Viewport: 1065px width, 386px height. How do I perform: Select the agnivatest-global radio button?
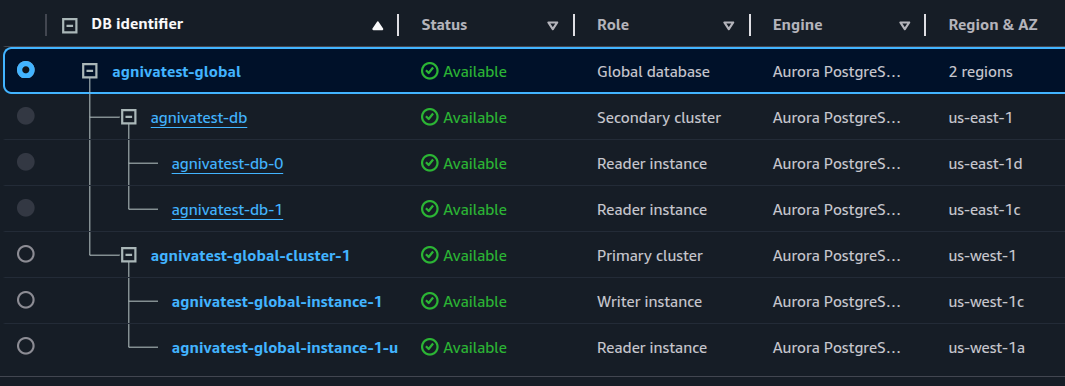(26, 70)
